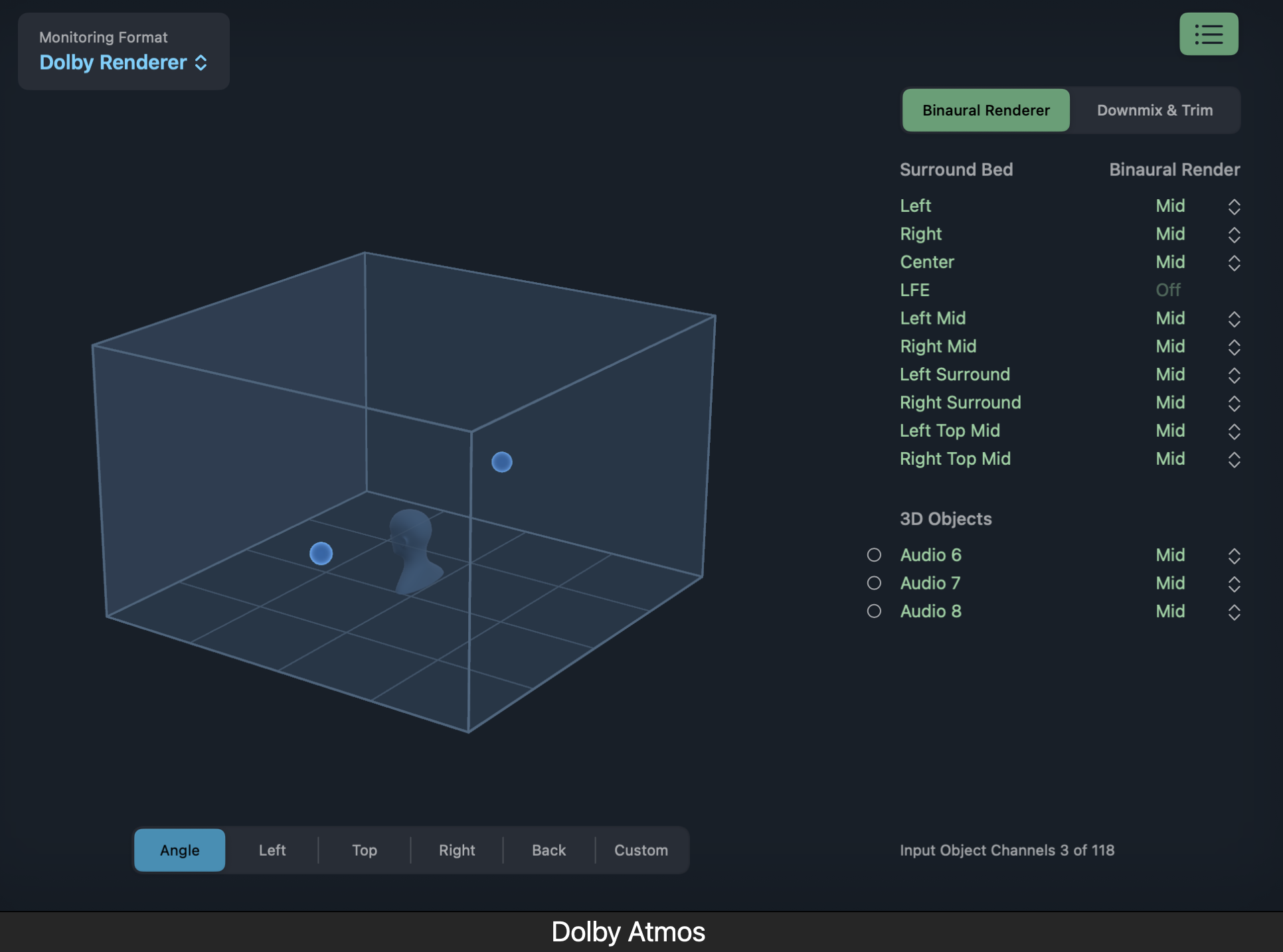
Task: Click the Left Surround channel label
Action: tap(954, 374)
